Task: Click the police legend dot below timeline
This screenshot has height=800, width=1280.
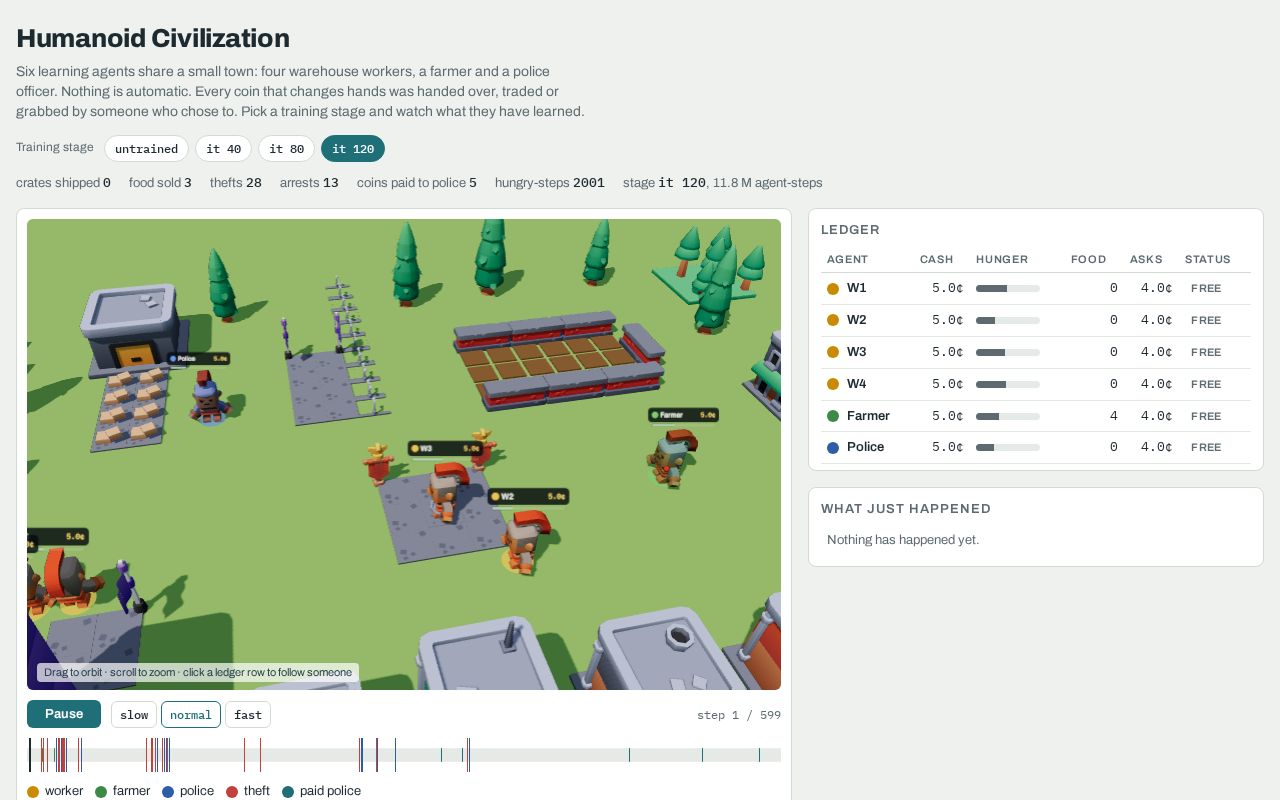Action: (x=168, y=792)
